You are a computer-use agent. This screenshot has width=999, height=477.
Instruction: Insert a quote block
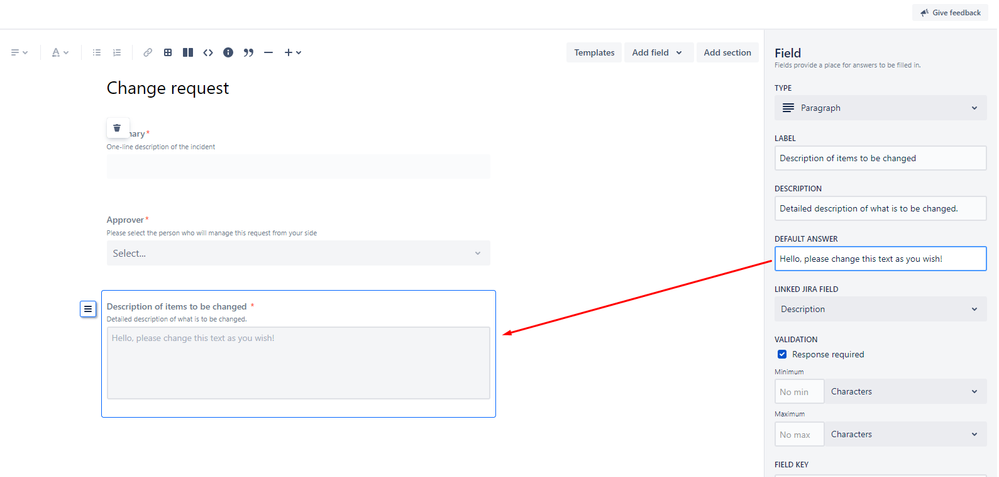[x=248, y=53]
